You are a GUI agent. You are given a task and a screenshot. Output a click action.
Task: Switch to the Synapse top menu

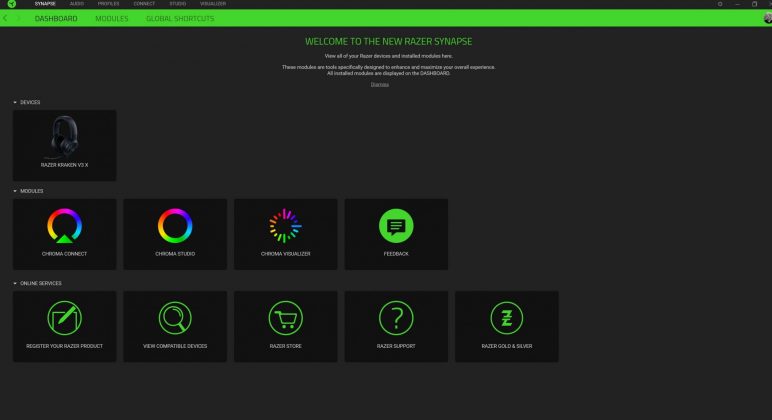[x=45, y=4]
